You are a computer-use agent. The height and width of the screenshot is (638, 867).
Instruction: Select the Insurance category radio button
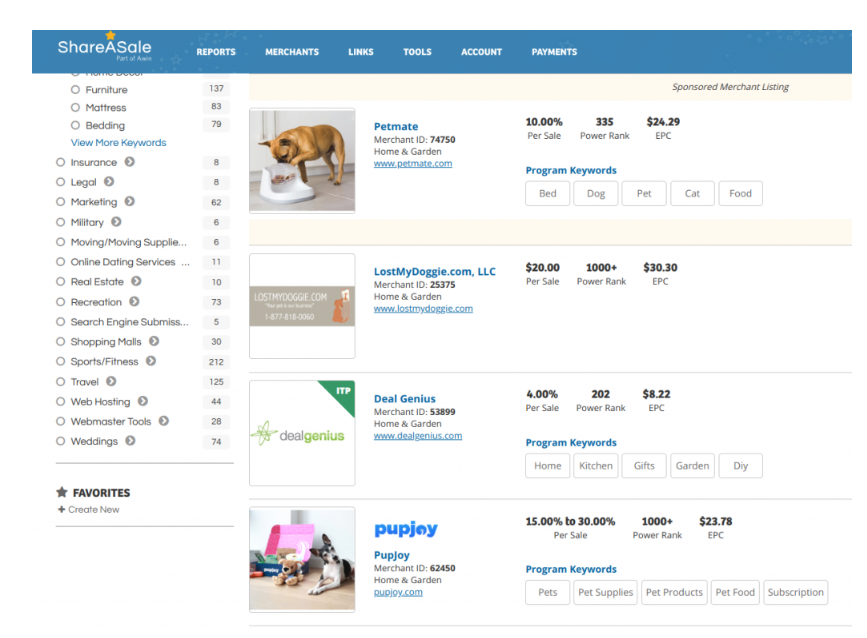click(60, 162)
